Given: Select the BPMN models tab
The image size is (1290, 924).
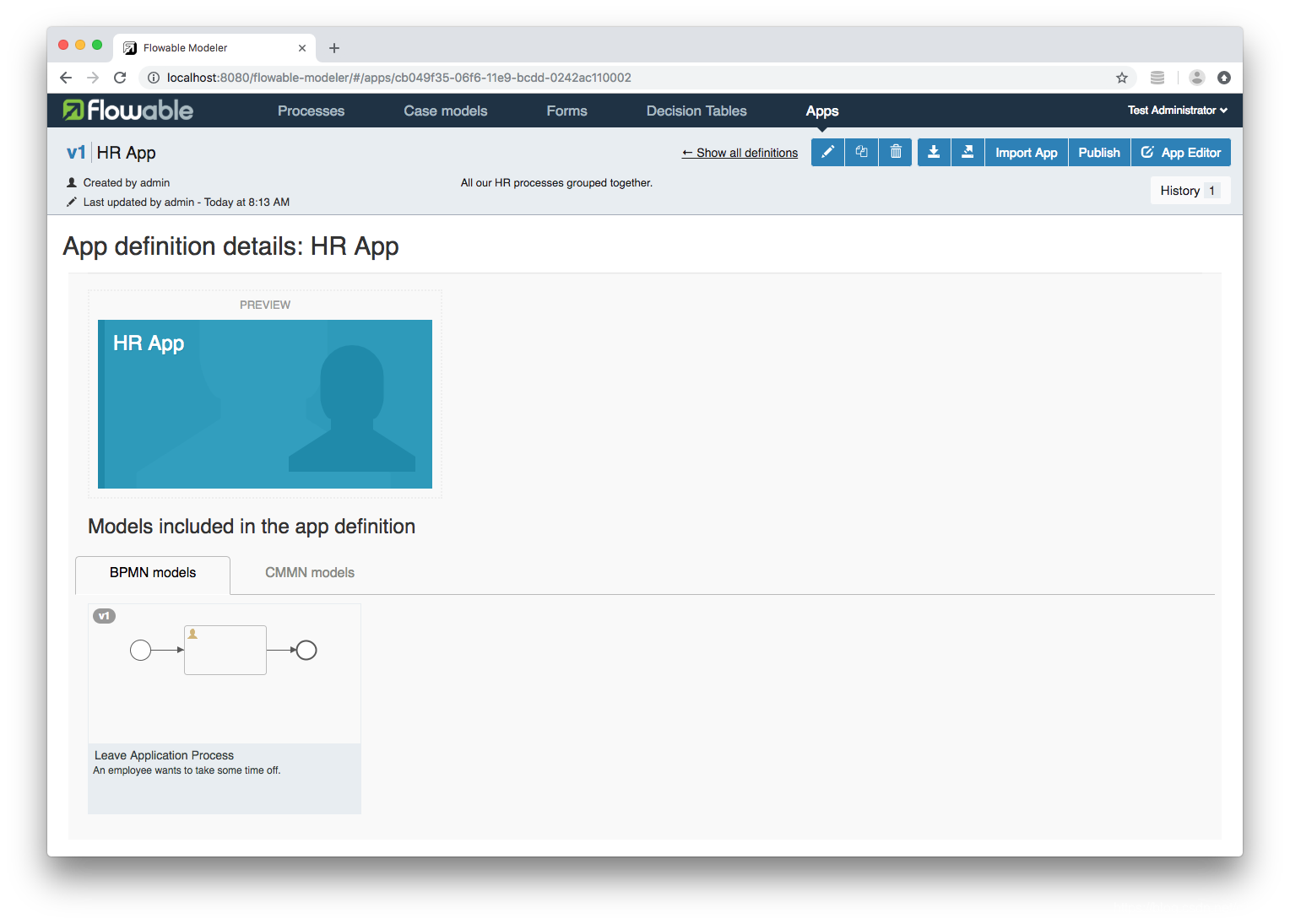Looking at the screenshot, I should tap(153, 573).
